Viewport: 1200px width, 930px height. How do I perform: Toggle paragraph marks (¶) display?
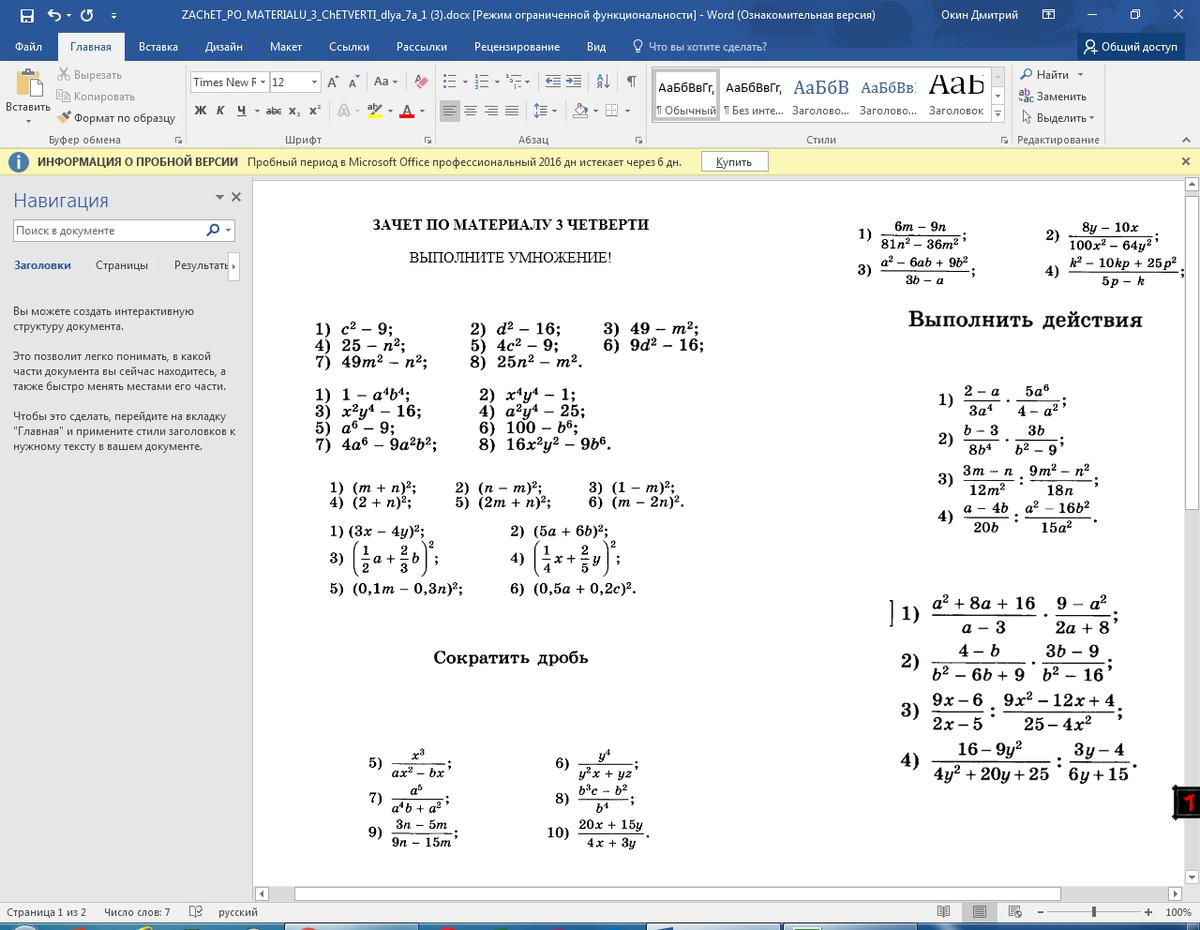coord(632,82)
